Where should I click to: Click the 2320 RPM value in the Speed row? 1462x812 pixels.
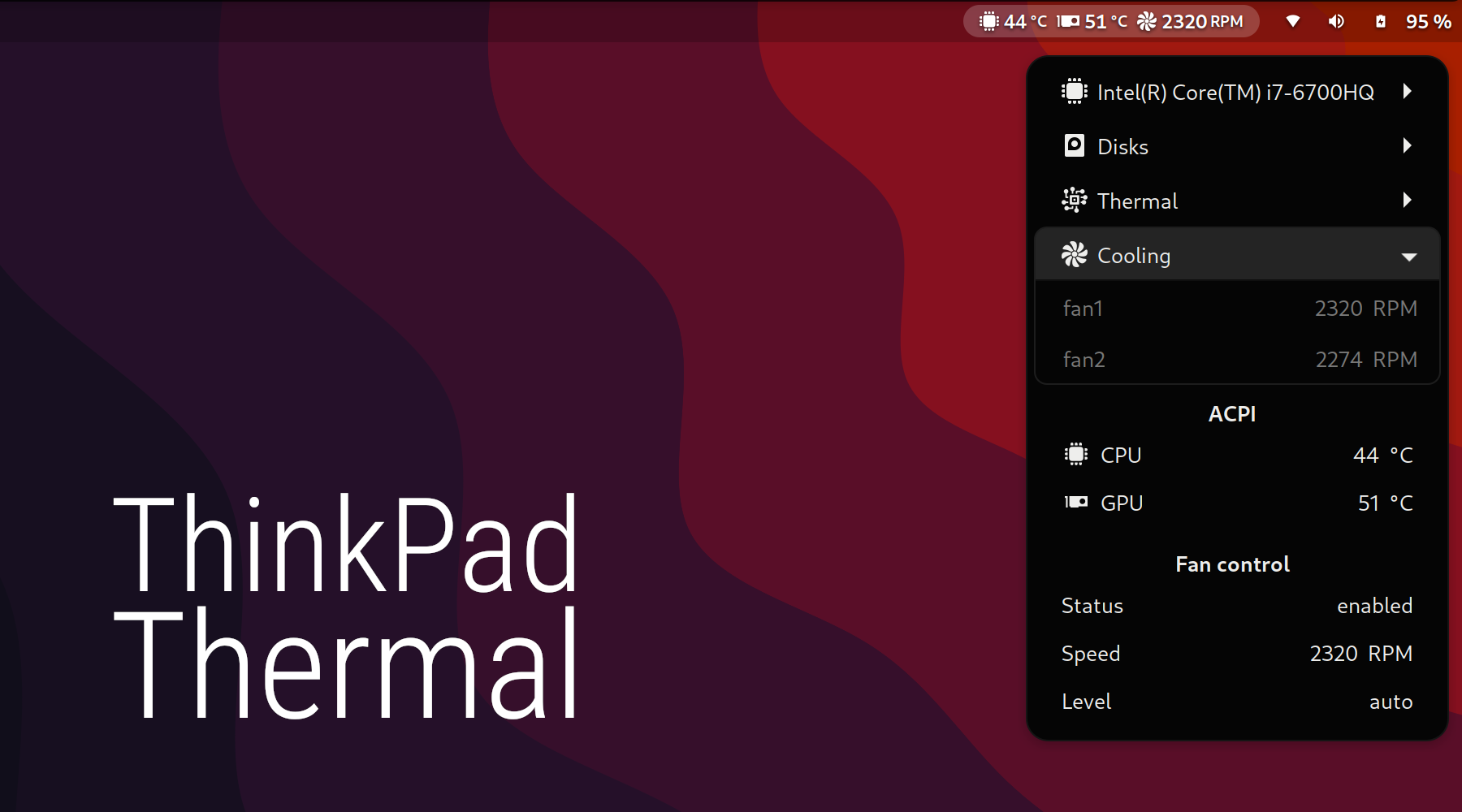coord(1361,654)
